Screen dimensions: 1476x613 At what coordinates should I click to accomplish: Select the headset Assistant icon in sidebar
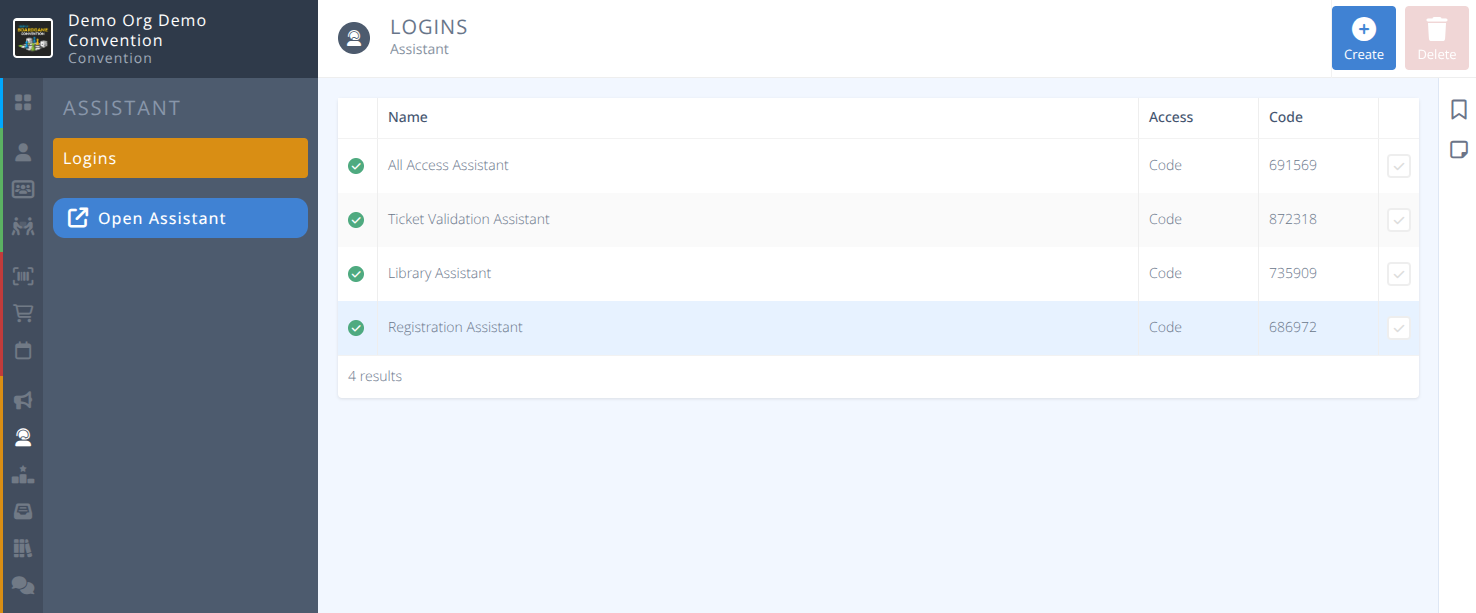pyautogui.click(x=22, y=436)
